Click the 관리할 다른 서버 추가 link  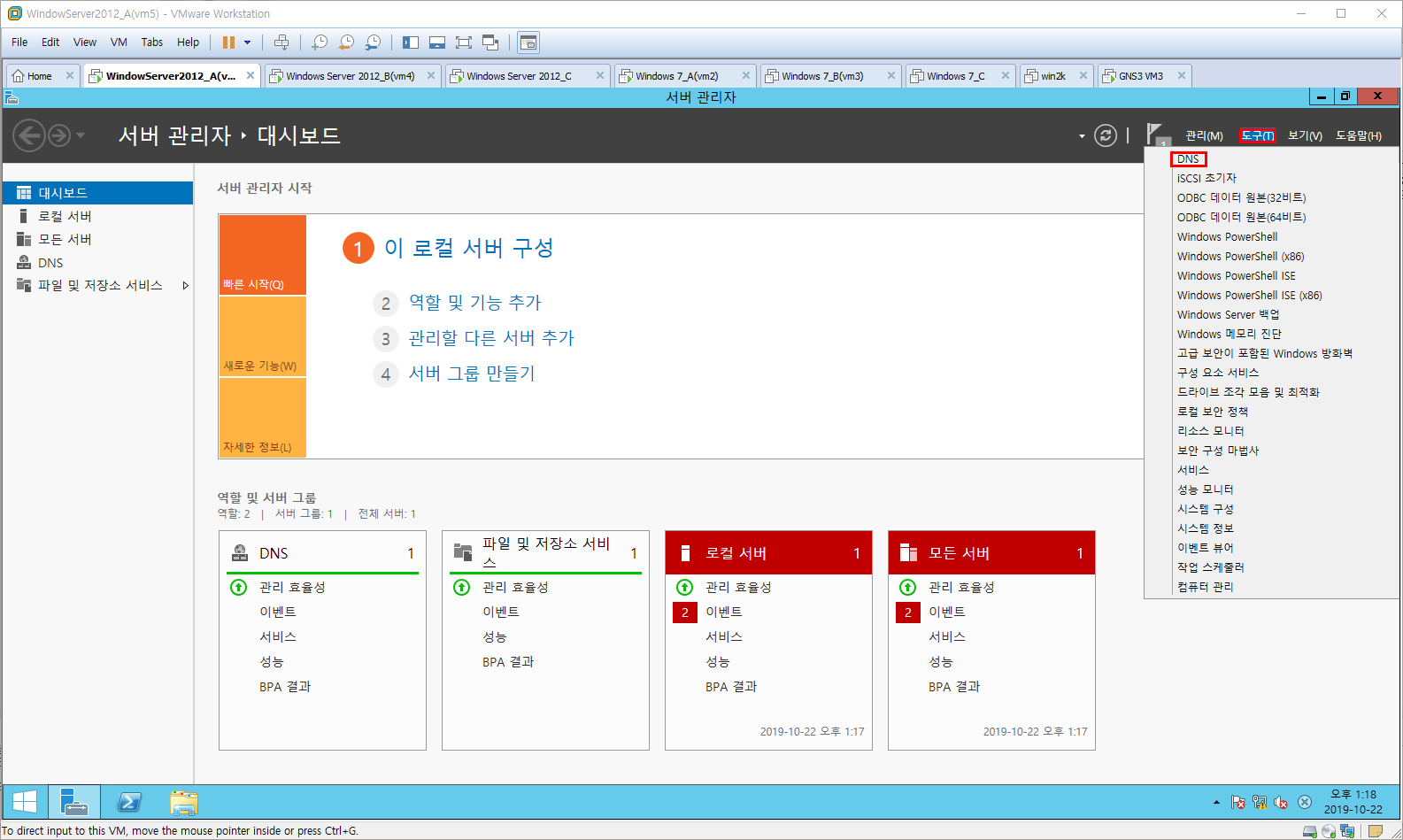pyautogui.click(x=491, y=338)
